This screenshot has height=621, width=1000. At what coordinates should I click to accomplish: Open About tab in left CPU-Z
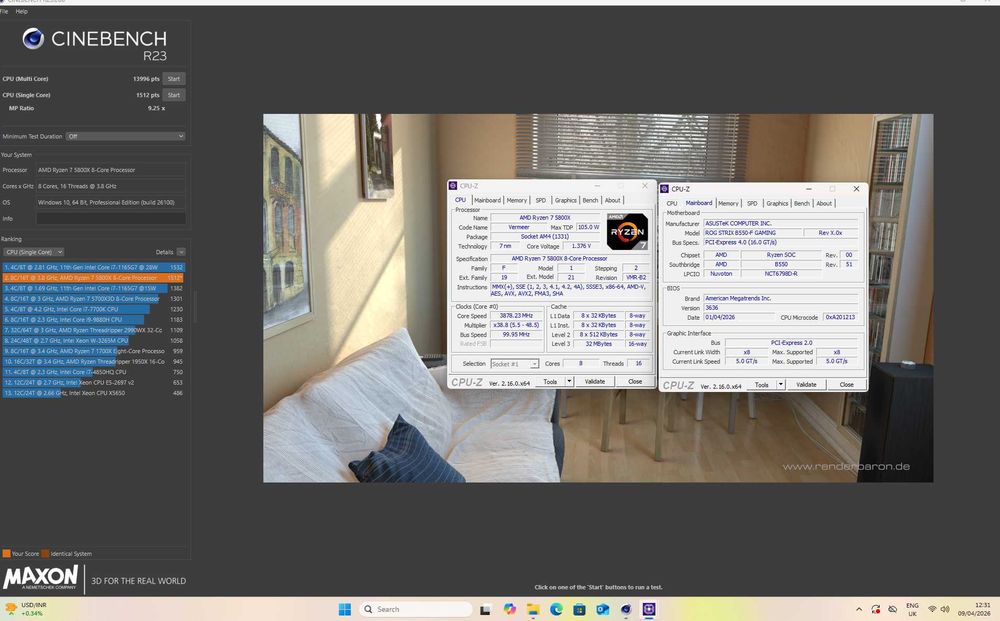click(612, 200)
